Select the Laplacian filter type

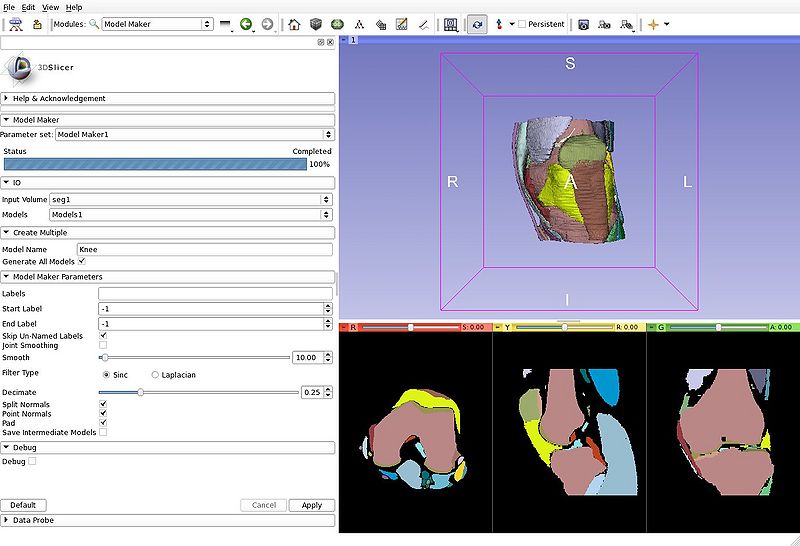pos(155,375)
